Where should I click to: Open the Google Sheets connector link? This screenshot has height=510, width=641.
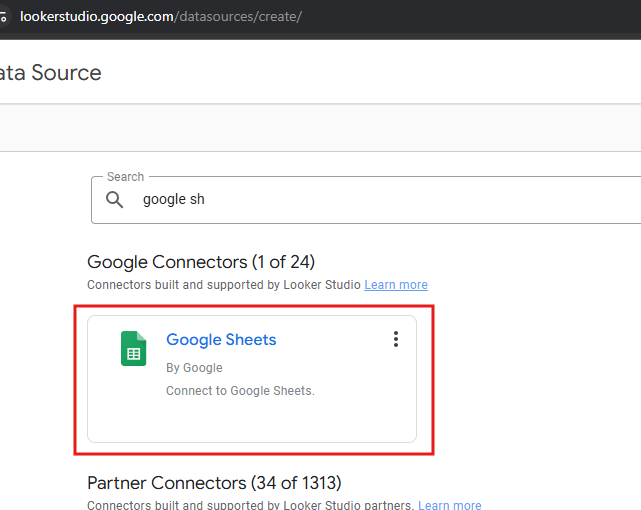point(221,340)
